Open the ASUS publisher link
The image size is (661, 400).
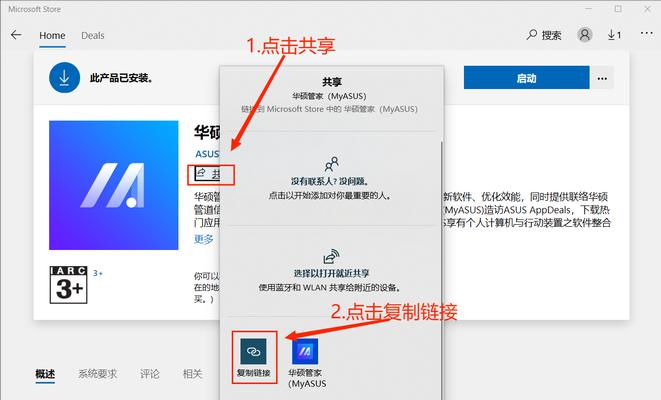tap(207, 154)
